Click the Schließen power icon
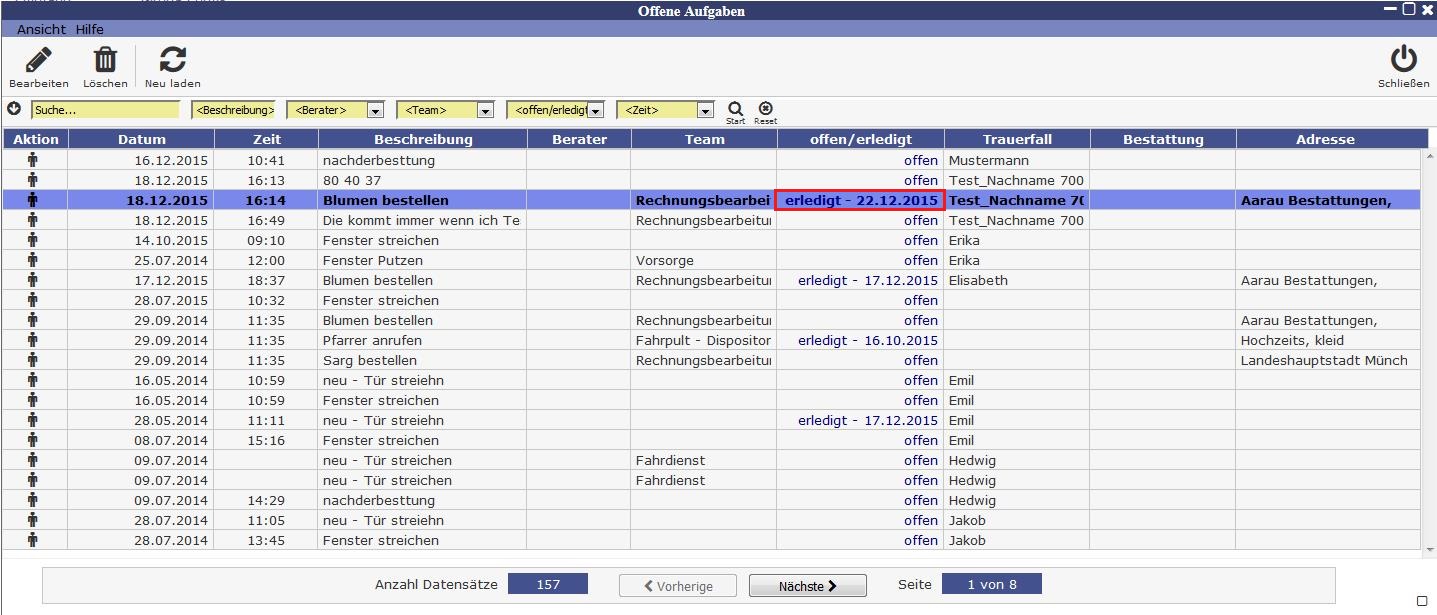The height and width of the screenshot is (615, 1437). coord(1403,60)
